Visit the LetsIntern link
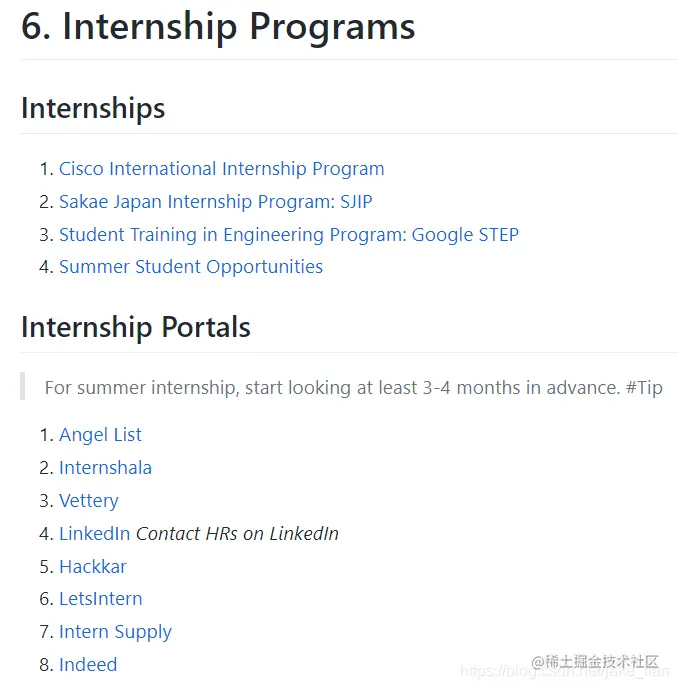The image size is (678, 689). 101,599
